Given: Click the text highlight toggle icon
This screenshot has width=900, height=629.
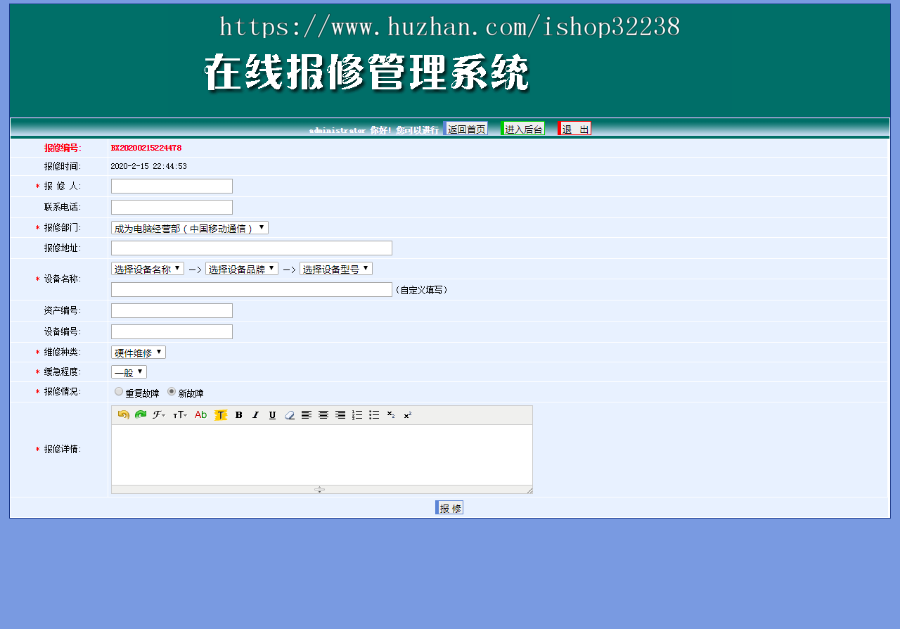Looking at the screenshot, I should pyautogui.click(x=221, y=414).
